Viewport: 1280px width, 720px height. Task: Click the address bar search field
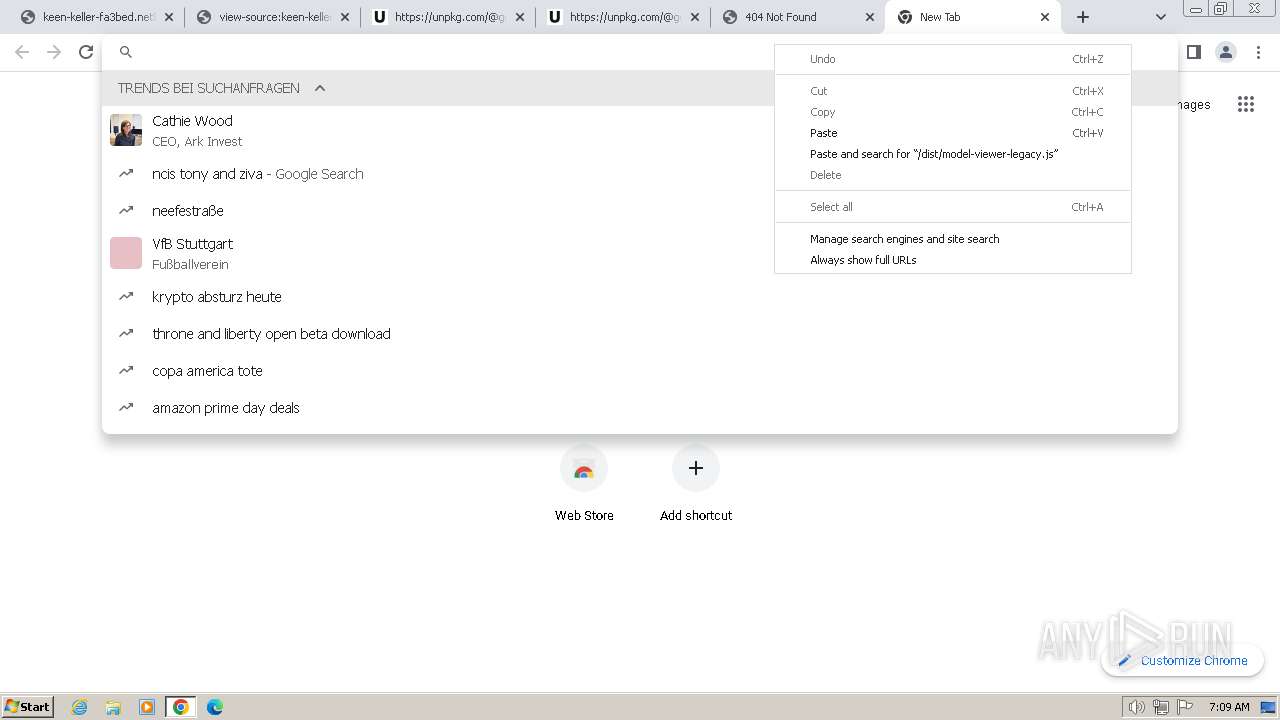pos(640,52)
